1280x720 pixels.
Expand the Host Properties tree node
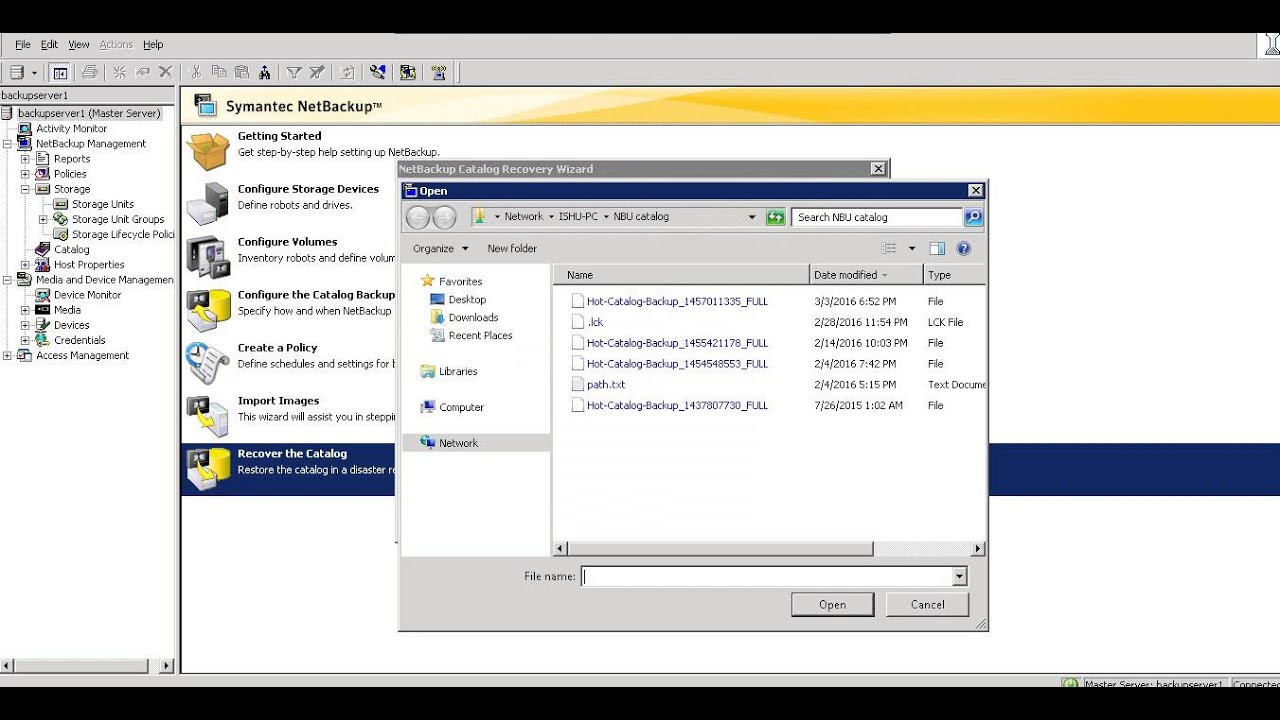(25, 265)
